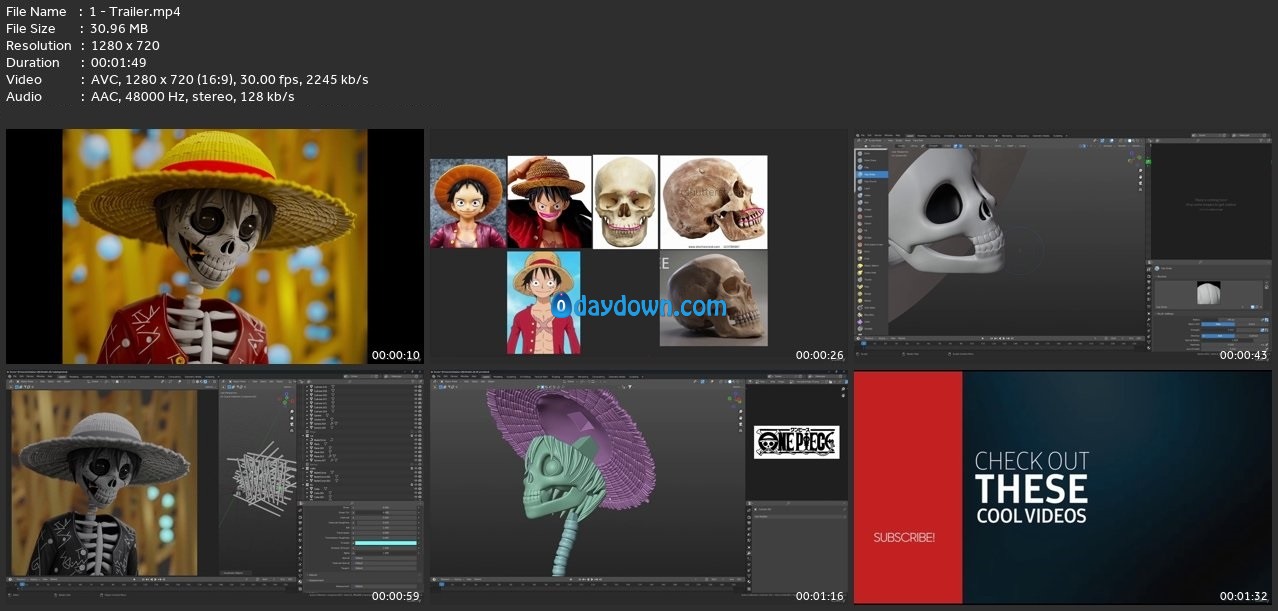
Task: Open the skull sculpting thumbnail at 00:00:43
Action: coord(1063,247)
